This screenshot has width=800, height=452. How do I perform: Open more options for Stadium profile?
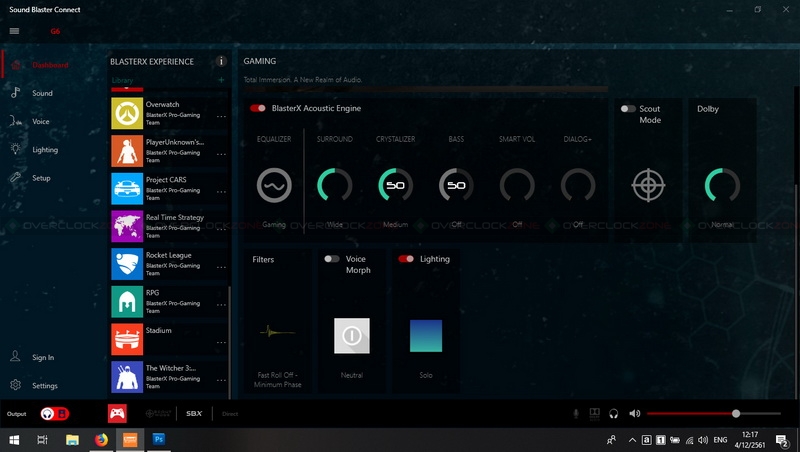221,342
